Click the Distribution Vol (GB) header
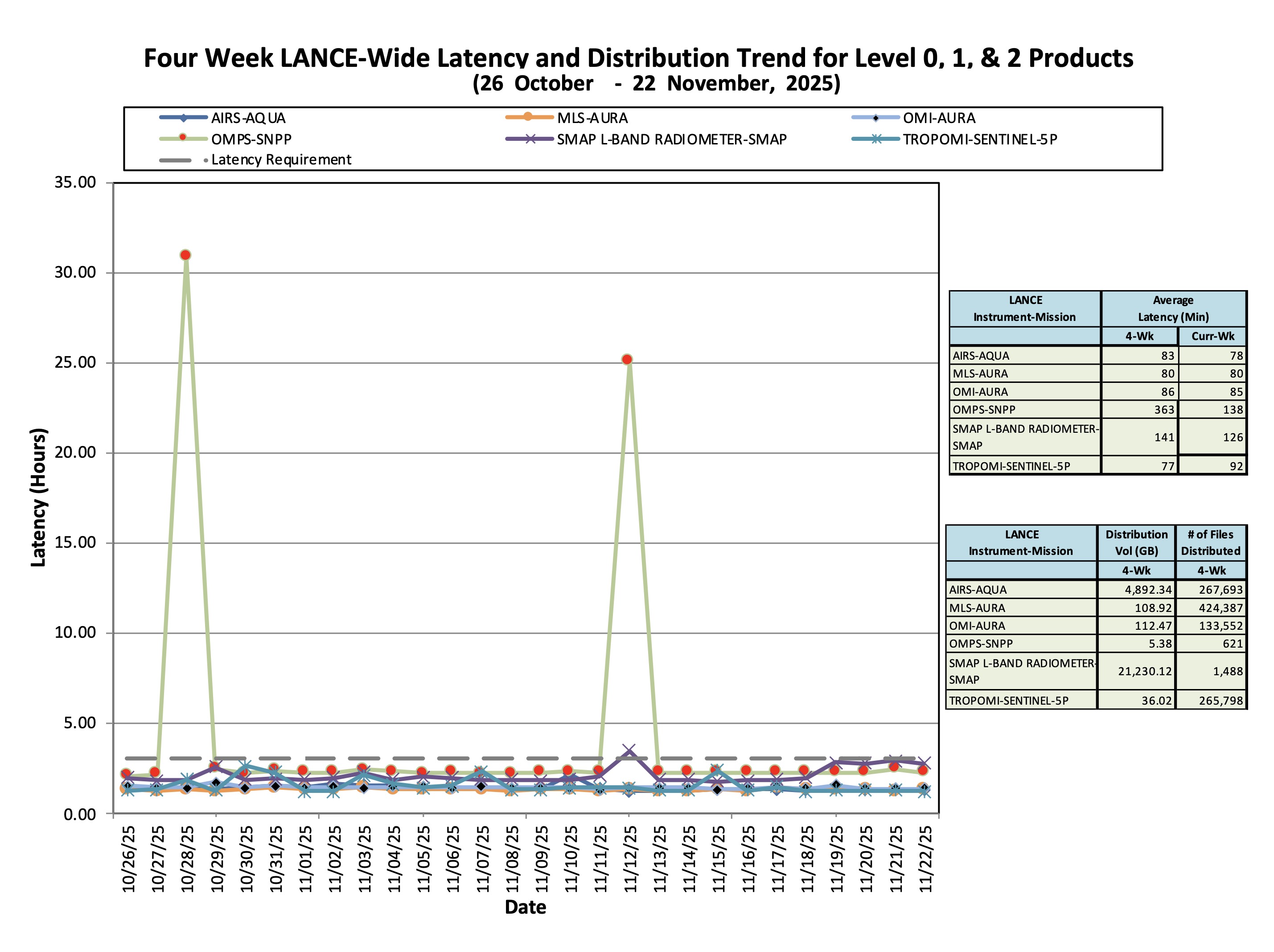The image size is (1274, 952). (x=1136, y=542)
